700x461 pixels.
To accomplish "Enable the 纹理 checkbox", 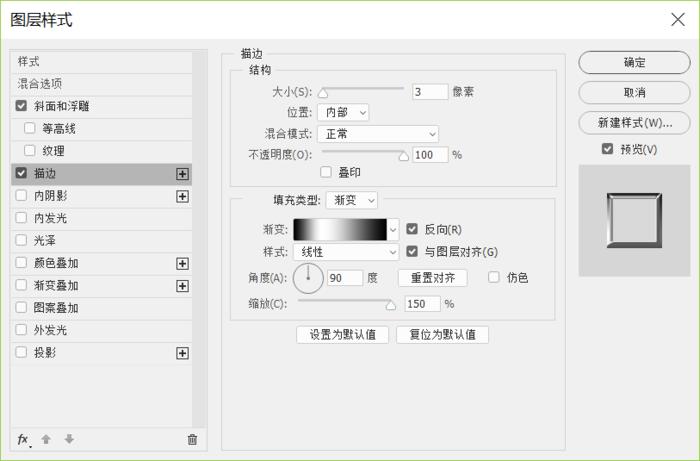I will click(29, 150).
